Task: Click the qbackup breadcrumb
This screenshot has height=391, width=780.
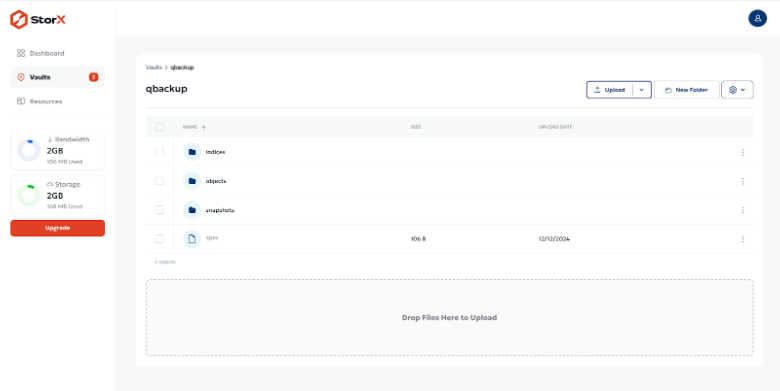Action: [x=182, y=67]
